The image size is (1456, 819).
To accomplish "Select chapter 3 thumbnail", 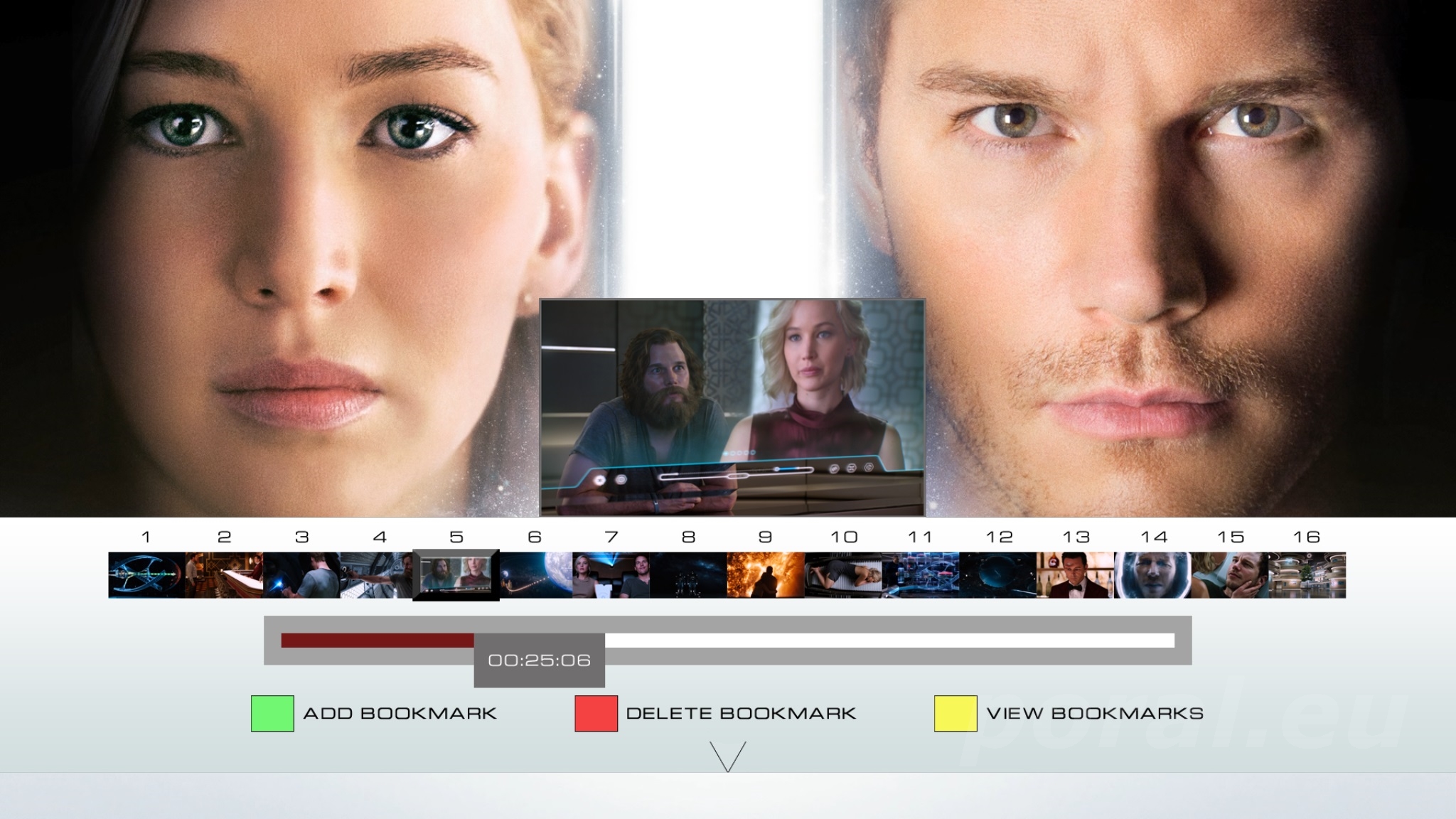I will tap(302, 575).
